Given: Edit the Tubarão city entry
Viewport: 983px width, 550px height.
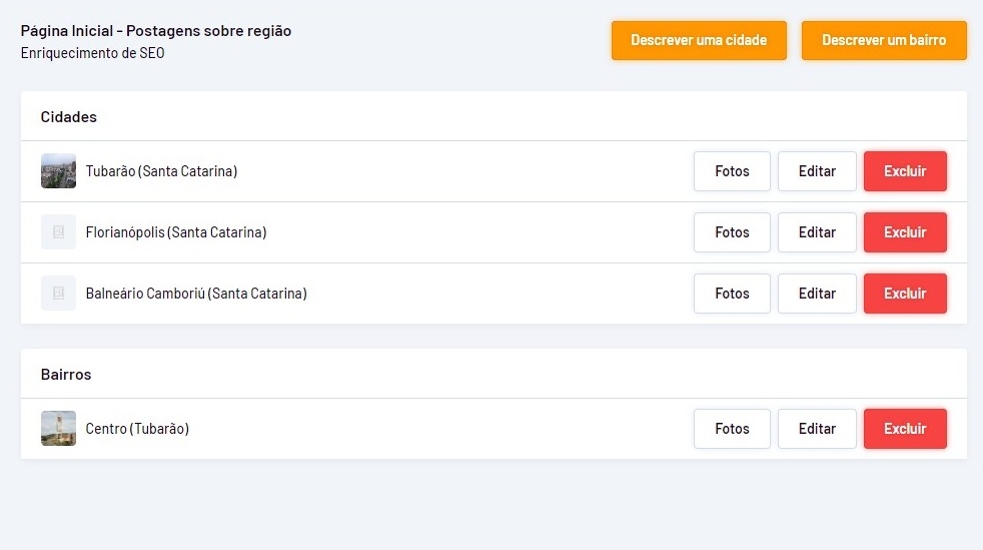Looking at the screenshot, I should coord(817,171).
